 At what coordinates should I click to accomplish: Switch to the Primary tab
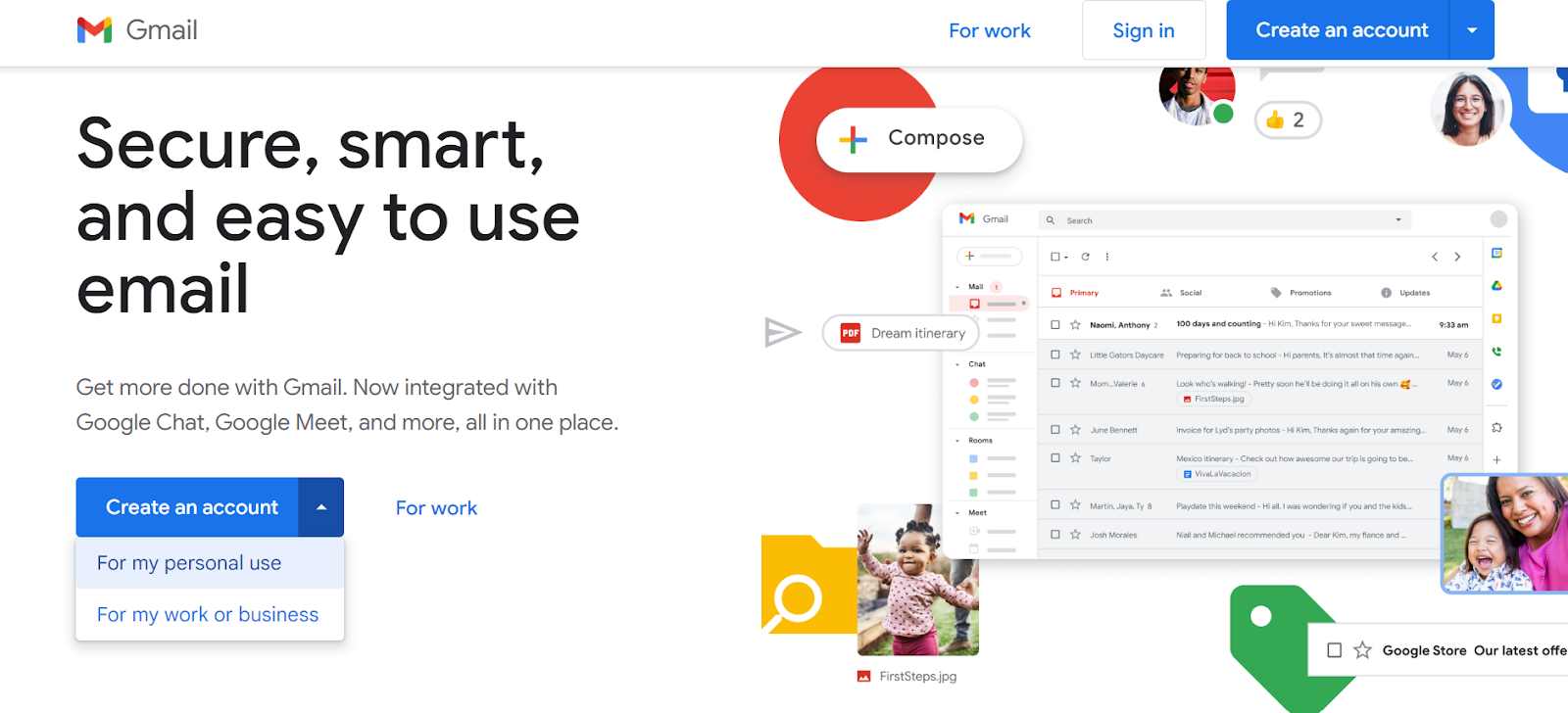pyautogui.click(x=1075, y=293)
